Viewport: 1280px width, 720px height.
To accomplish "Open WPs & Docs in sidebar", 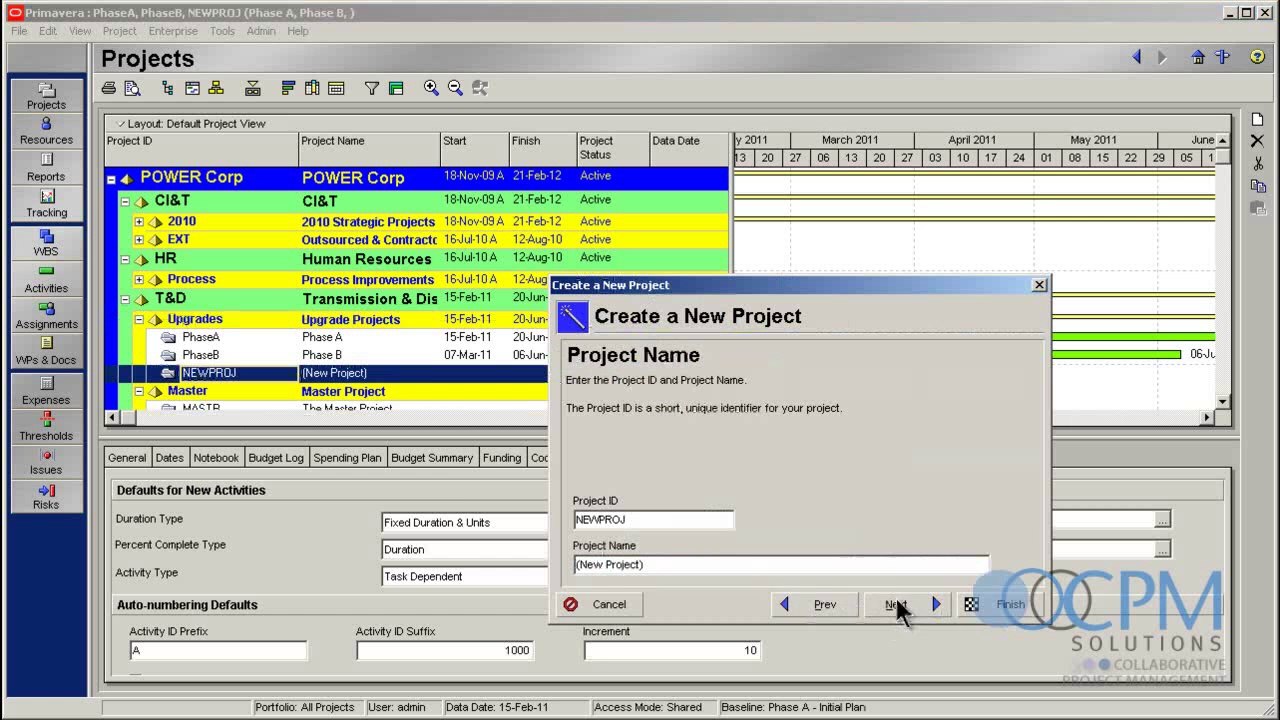I will pyautogui.click(x=46, y=351).
